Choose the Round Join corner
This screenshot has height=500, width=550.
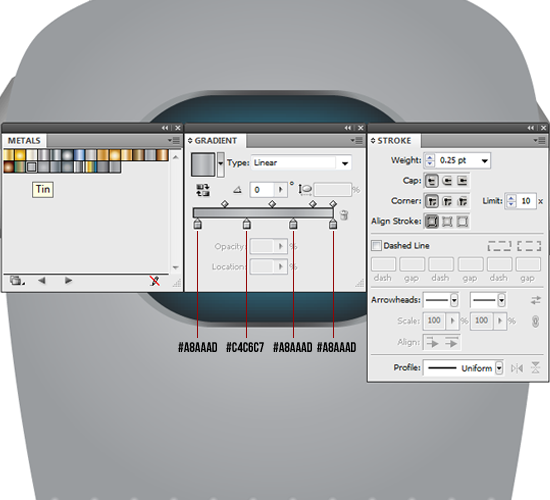447,201
